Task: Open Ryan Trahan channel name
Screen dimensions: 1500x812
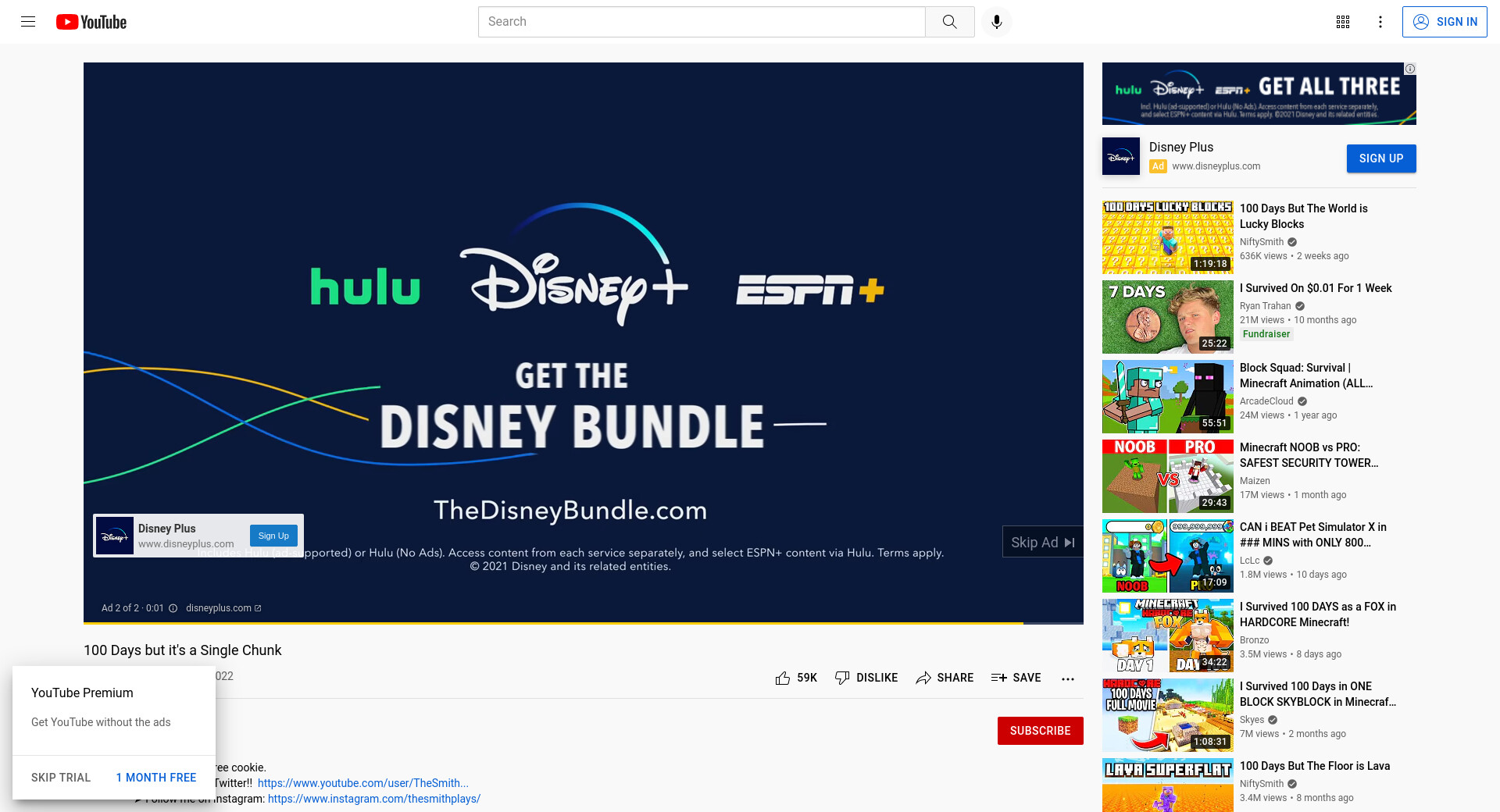Action: (1265, 306)
